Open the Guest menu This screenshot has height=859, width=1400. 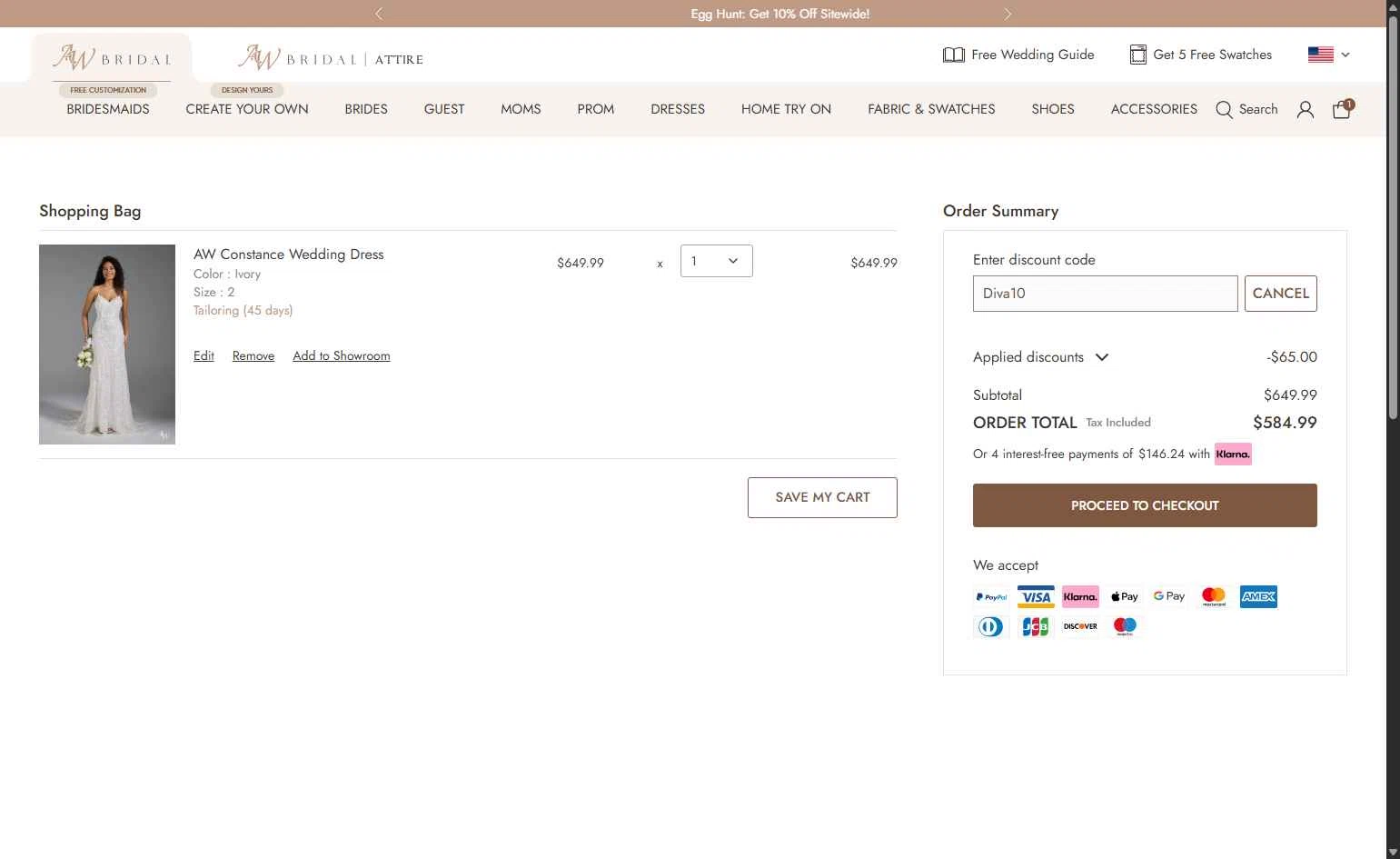coord(444,109)
